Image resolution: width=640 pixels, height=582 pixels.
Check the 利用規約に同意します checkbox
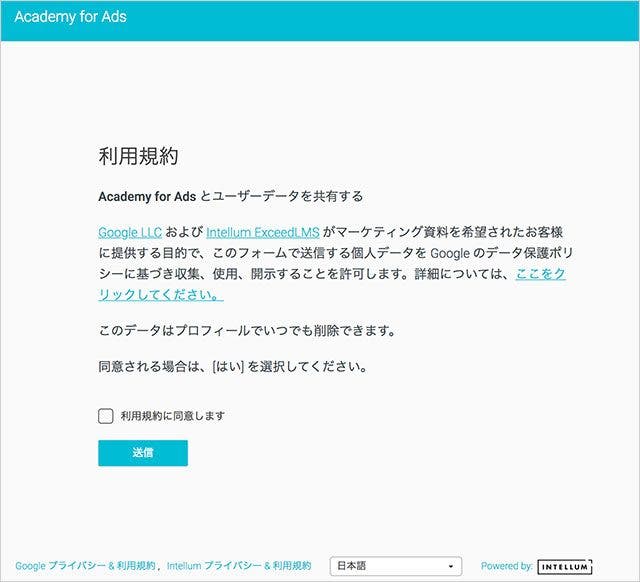[x=106, y=416]
